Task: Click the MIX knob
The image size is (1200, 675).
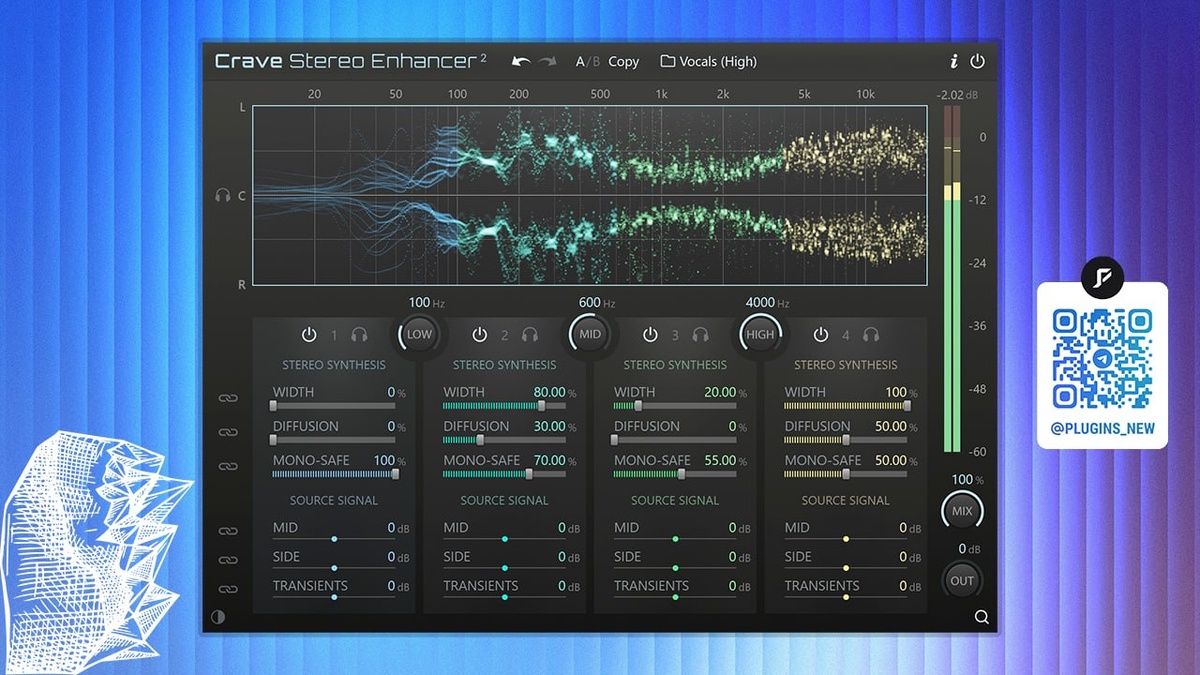Action: click(x=962, y=511)
